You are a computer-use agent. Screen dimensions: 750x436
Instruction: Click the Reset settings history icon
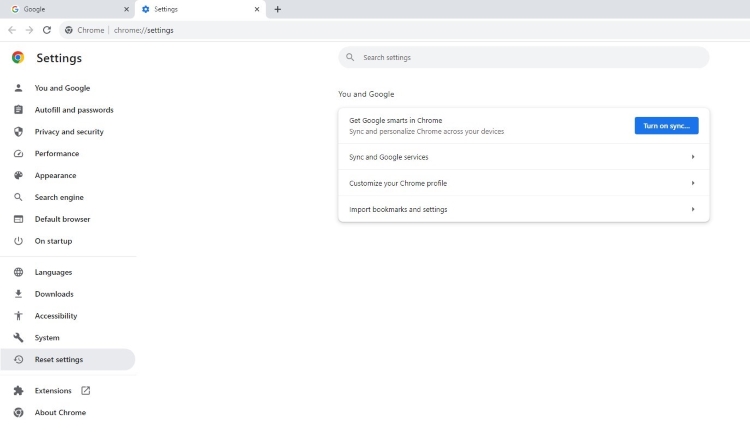click(x=18, y=360)
